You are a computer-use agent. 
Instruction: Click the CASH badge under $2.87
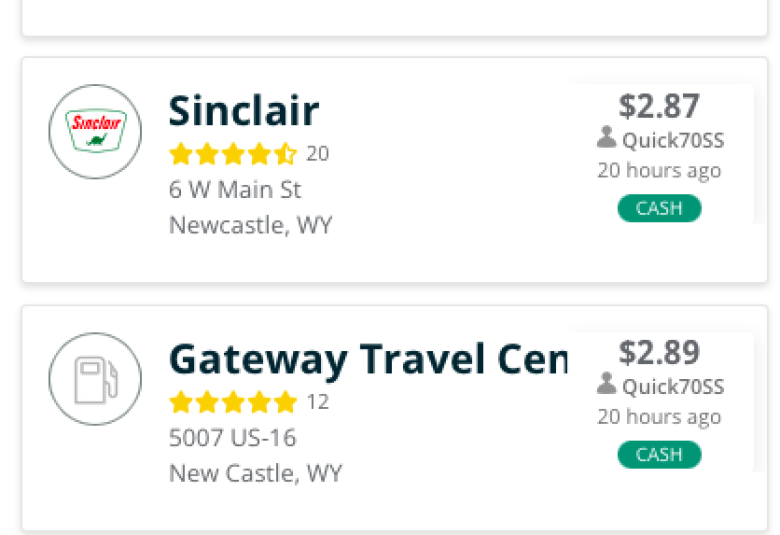659,208
